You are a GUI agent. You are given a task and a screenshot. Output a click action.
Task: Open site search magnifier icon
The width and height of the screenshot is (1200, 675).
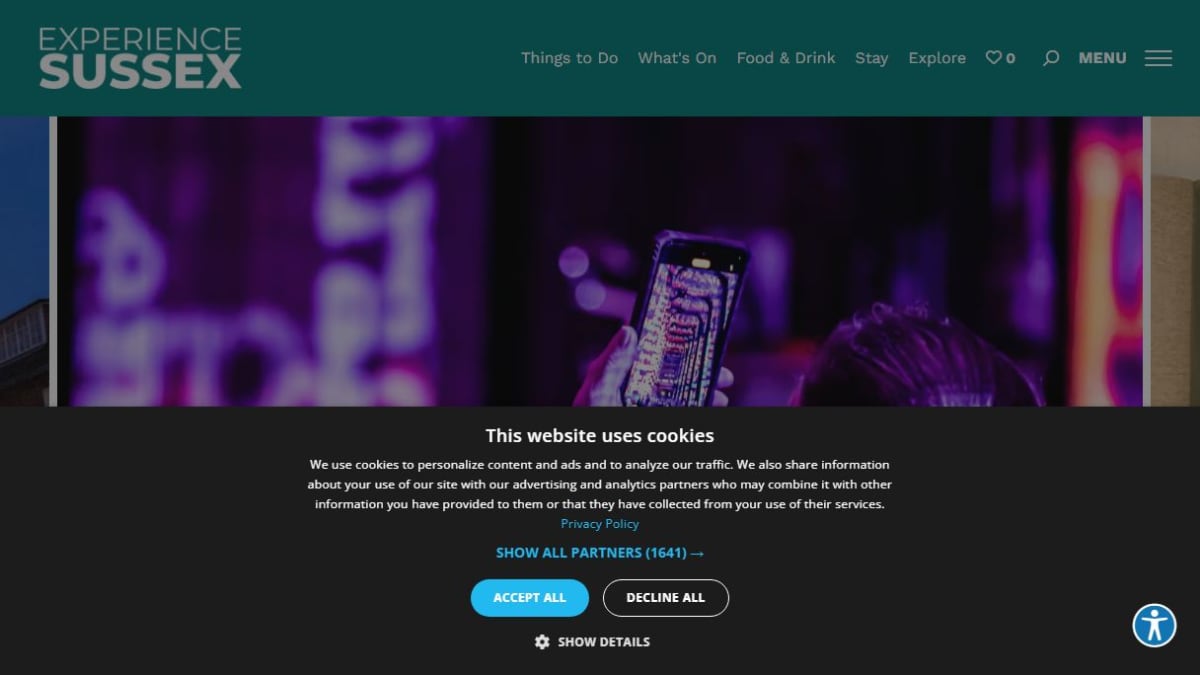click(x=1050, y=58)
